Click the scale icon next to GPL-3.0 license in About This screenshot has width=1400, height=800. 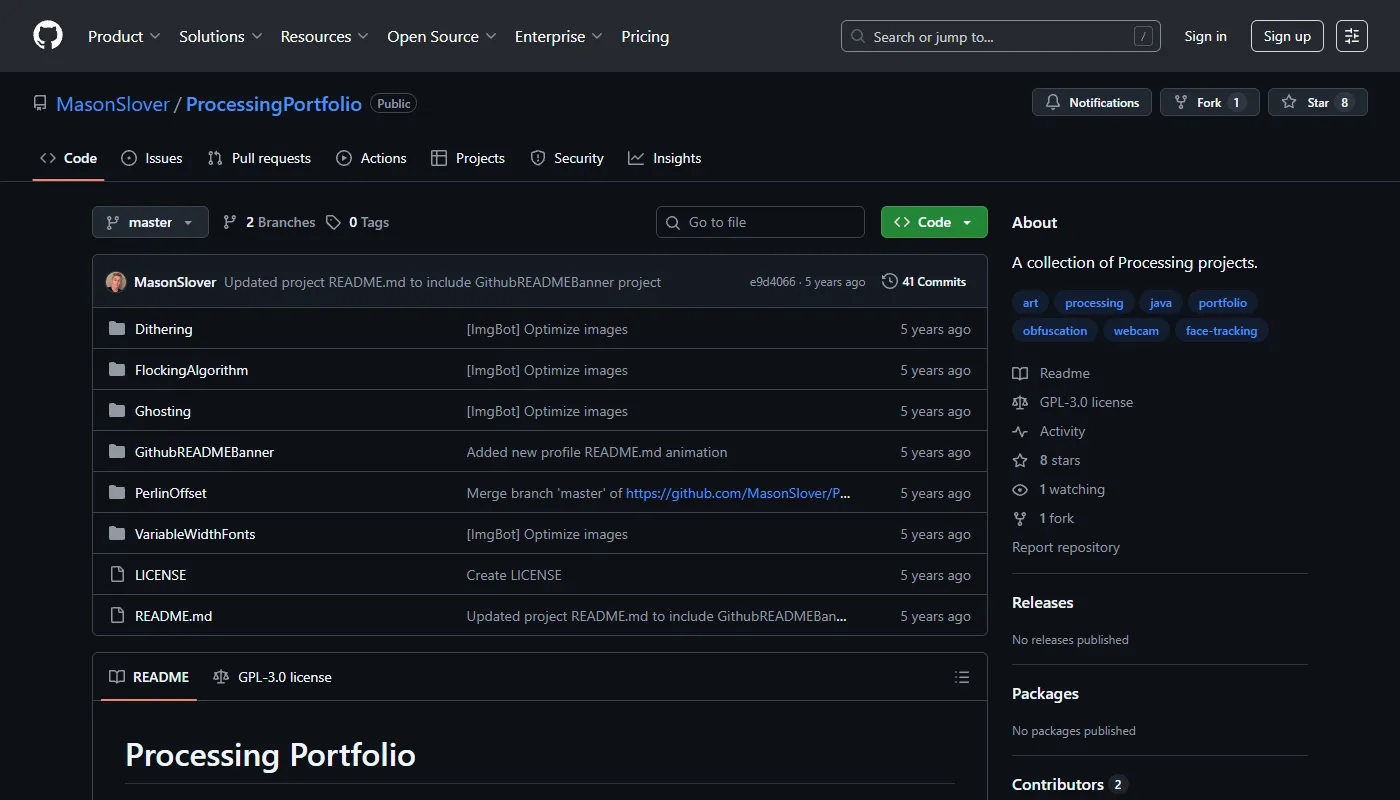pos(1020,402)
